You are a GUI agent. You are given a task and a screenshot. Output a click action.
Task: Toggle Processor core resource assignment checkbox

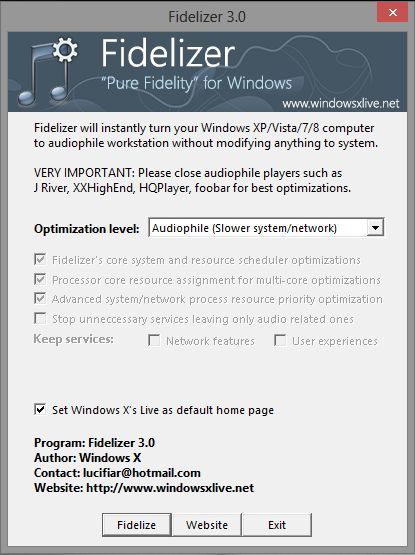pos(40,279)
